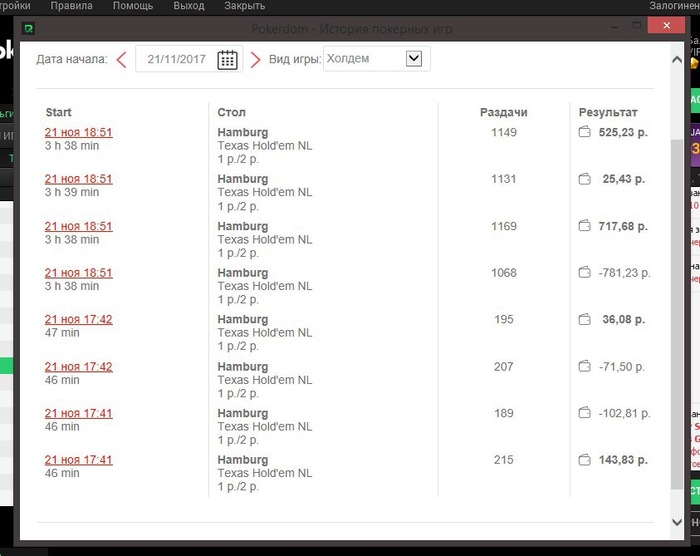
Task: Click the Результат column header
Action: click(608, 112)
